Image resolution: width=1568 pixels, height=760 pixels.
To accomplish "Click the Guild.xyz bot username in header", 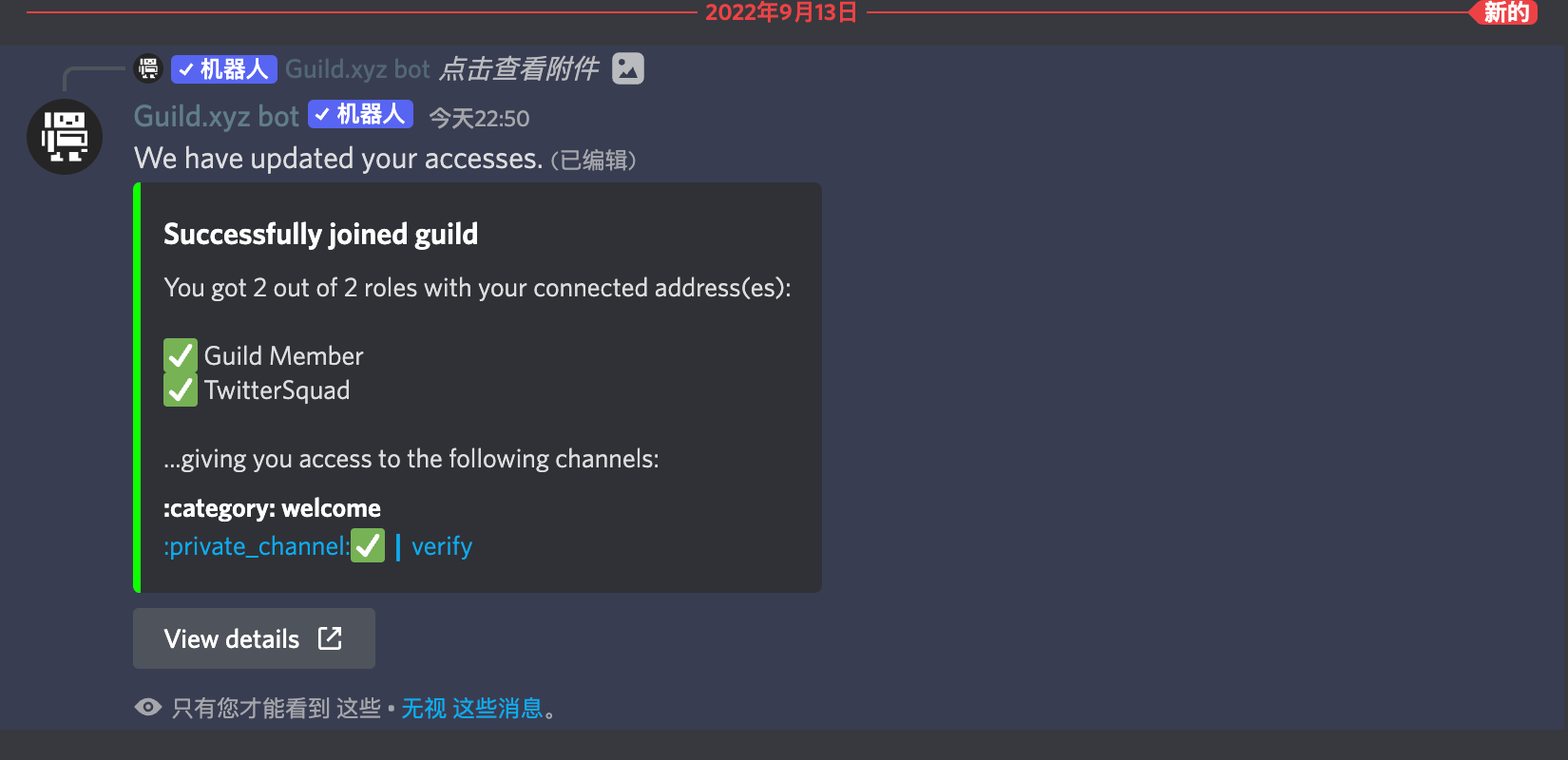I will pyautogui.click(x=217, y=116).
